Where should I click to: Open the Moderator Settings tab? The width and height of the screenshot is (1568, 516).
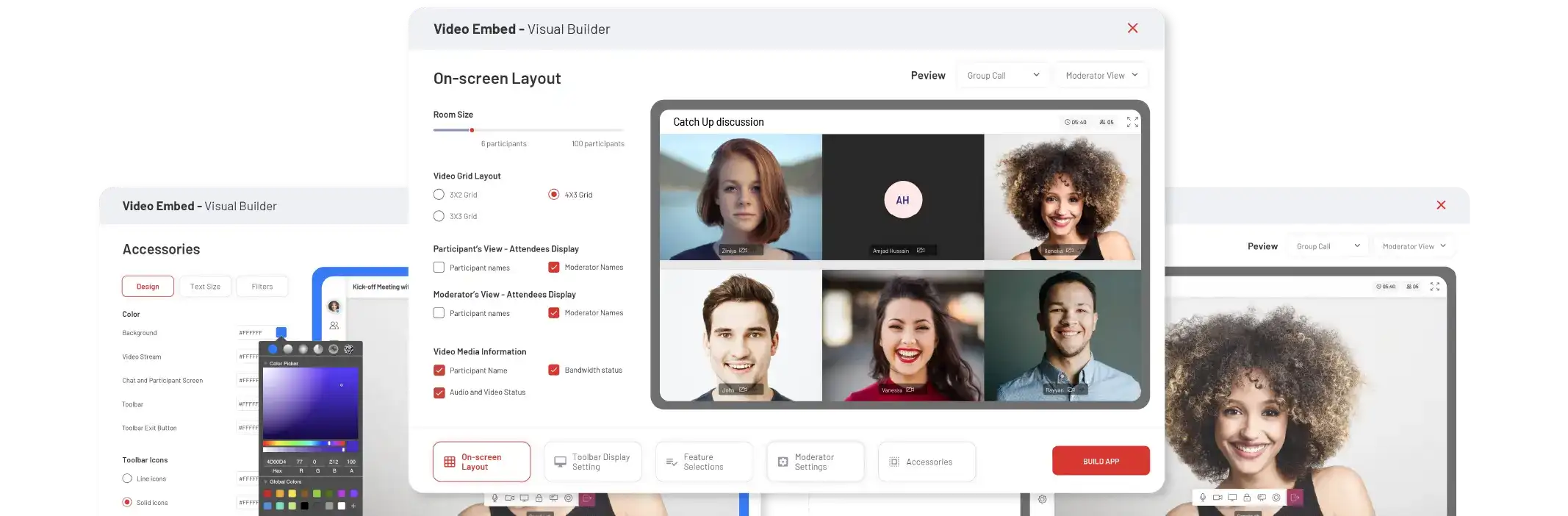pyautogui.click(x=816, y=462)
